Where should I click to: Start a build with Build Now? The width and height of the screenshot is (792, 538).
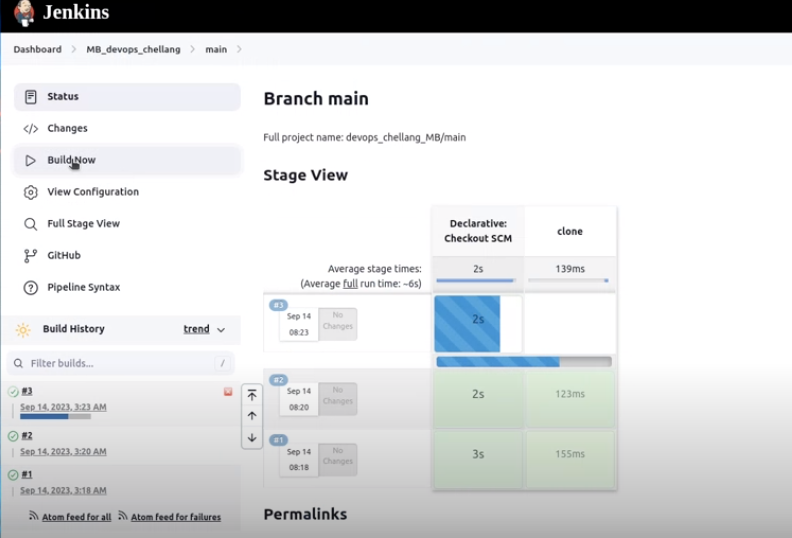tap(127, 160)
